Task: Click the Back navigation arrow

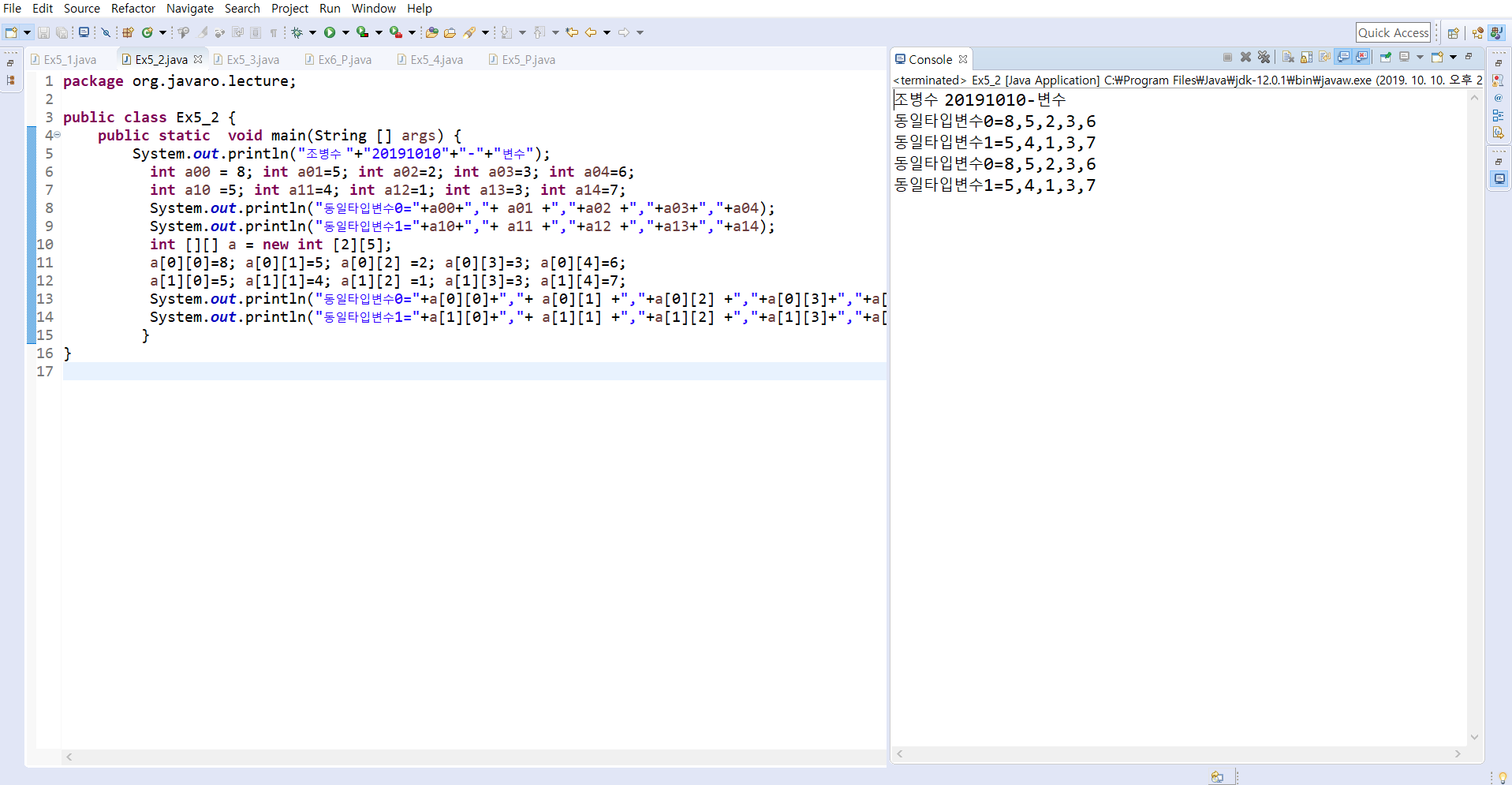Action: [x=591, y=32]
